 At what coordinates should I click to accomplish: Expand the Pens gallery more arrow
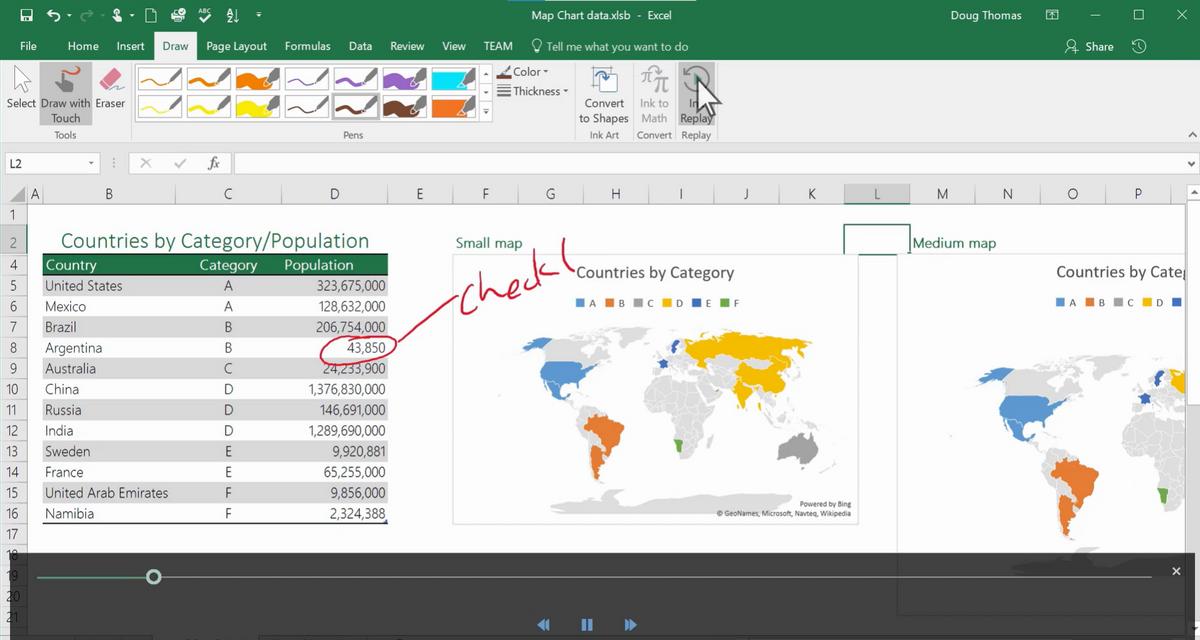click(x=487, y=112)
